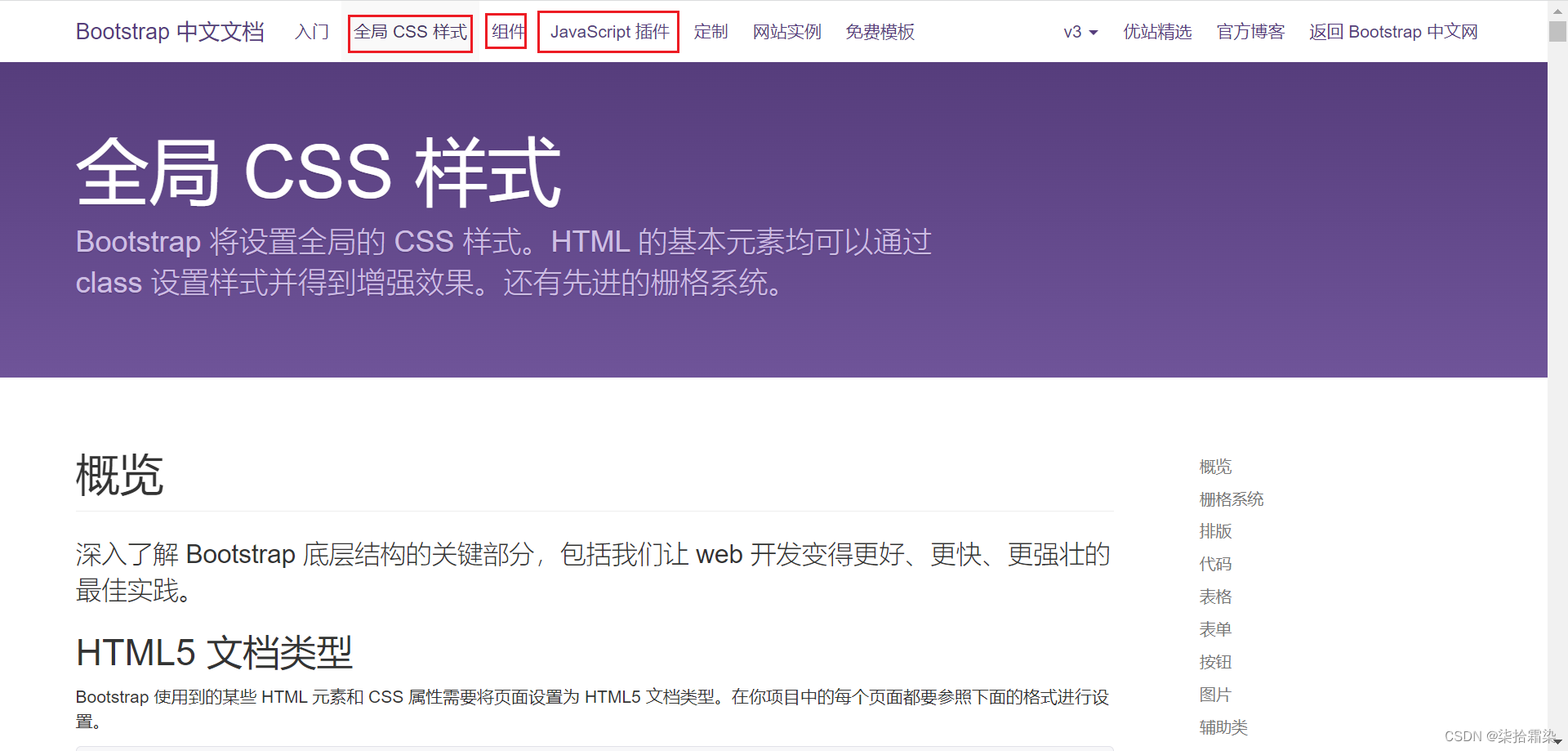Go to 表格 in the side navigation
Viewport: 1568px width, 751px height.
click(1215, 597)
